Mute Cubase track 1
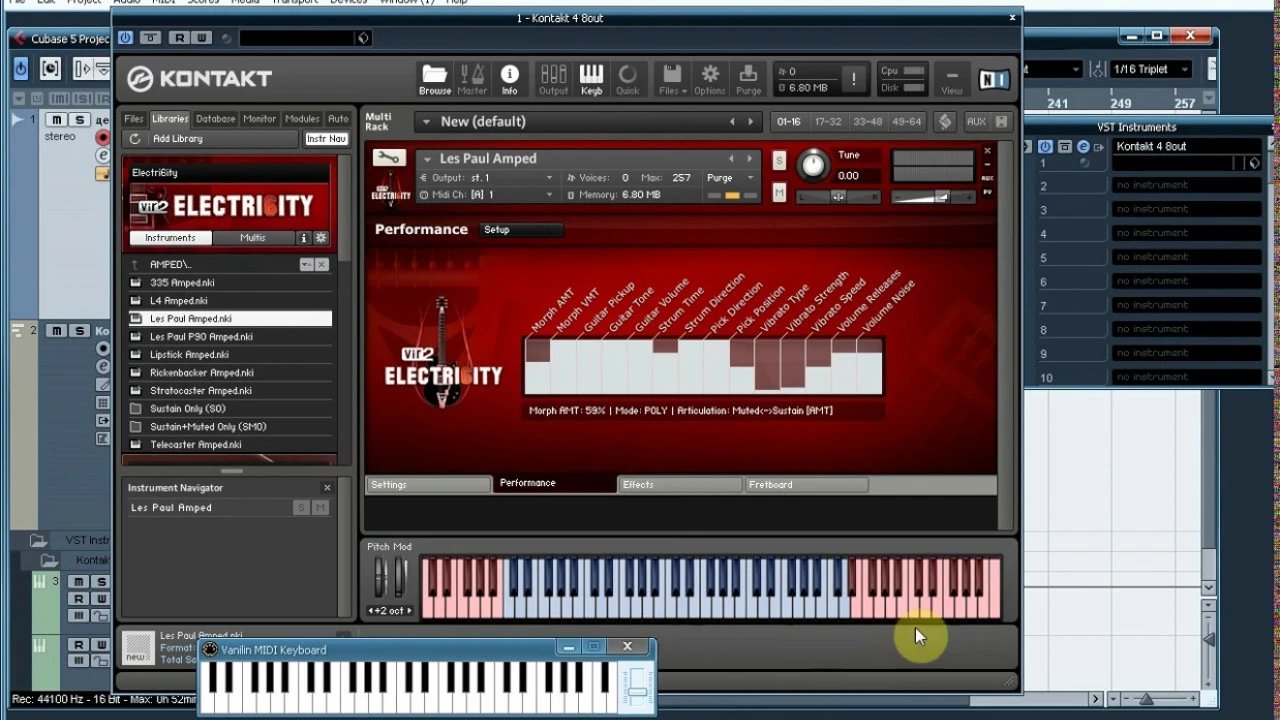Screen dimensions: 1280x720 click(57, 120)
